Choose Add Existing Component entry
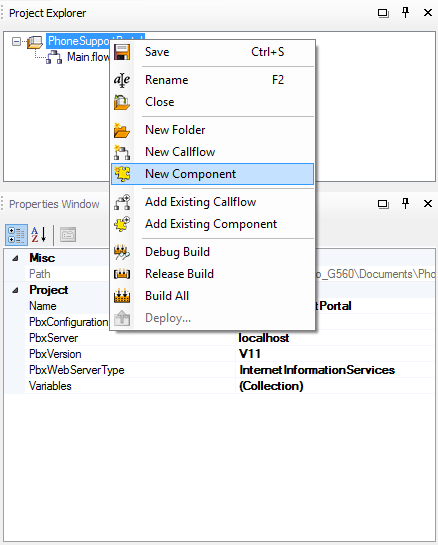The image size is (438, 545). (212, 224)
